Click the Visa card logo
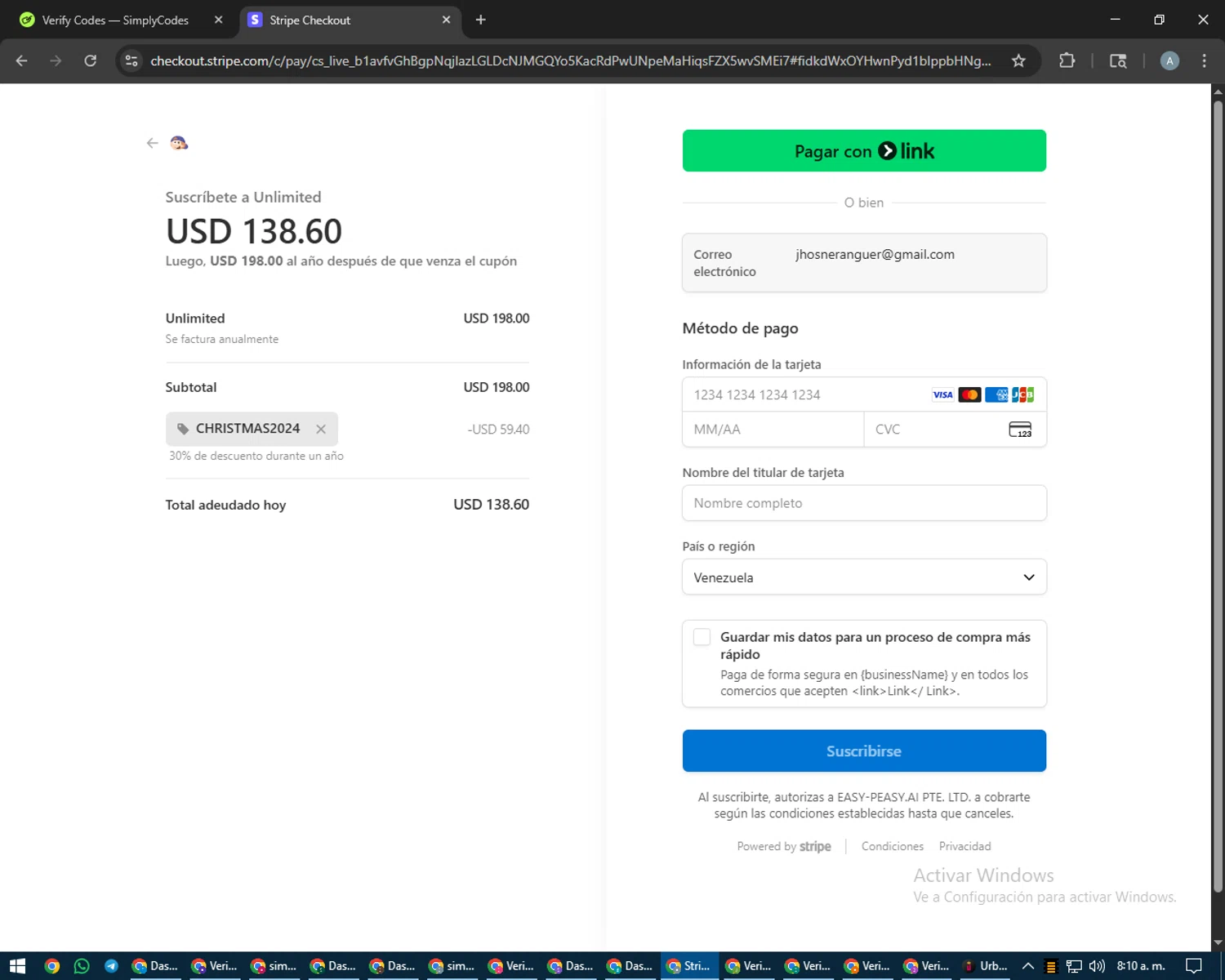This screenshot has width=1225, height=980. [x=942, y=394]
